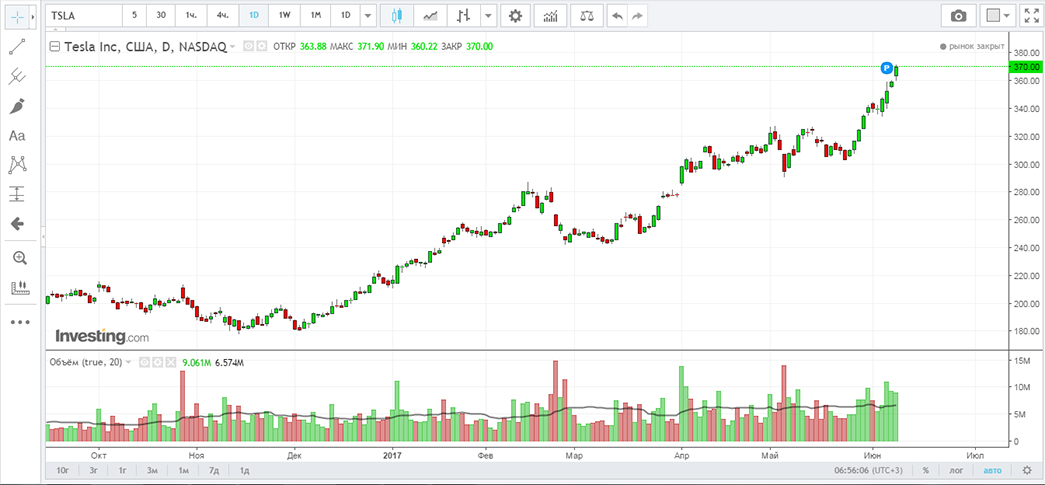Open interval list dropdown arrow
The width and height of the screenshot is (1045, 485).
click(x=368, y=15)
